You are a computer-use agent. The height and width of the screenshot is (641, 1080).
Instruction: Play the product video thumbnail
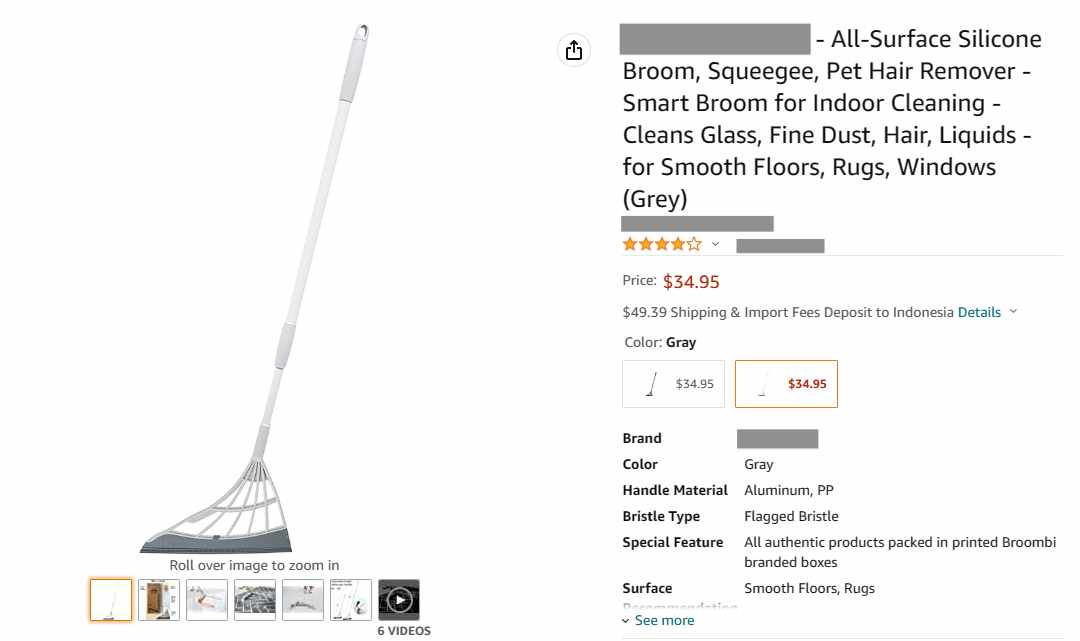(x=399, y=600)
